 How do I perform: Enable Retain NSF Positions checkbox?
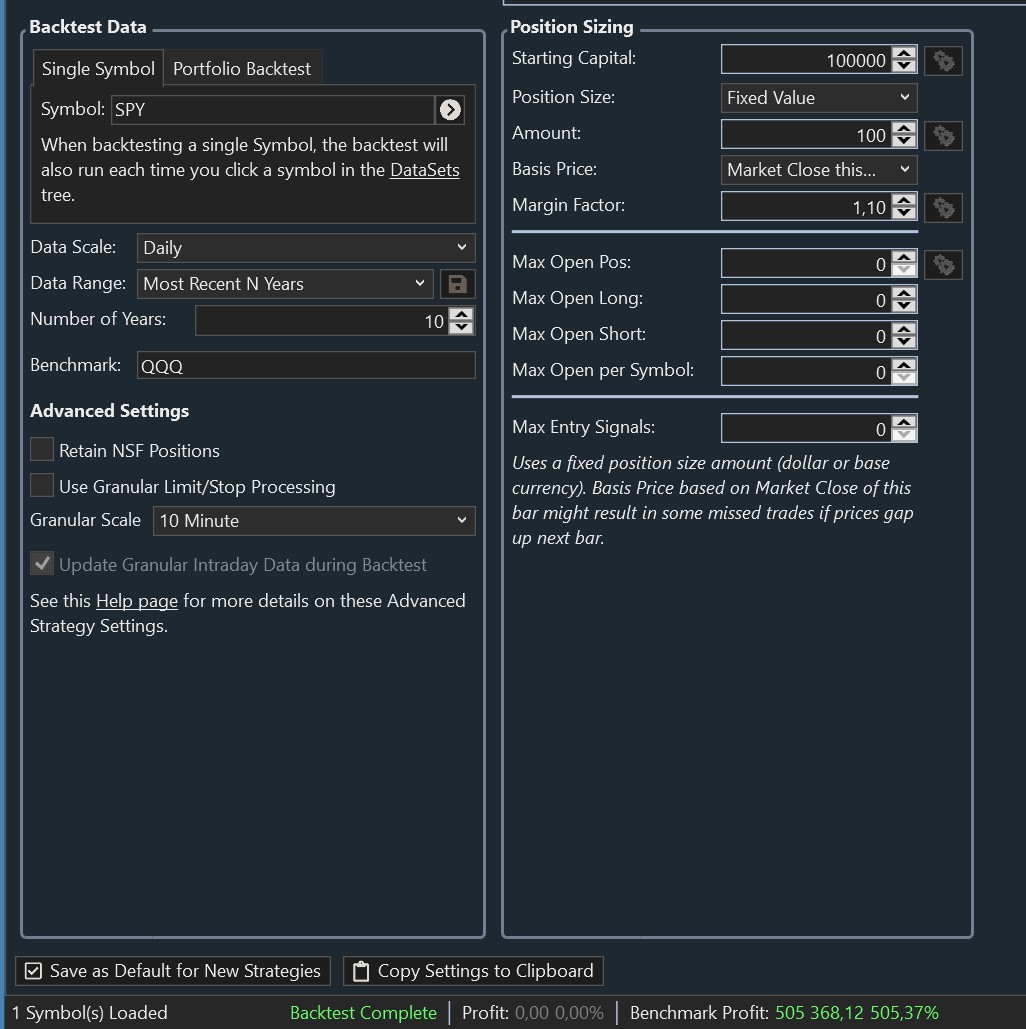pos(42,450)
